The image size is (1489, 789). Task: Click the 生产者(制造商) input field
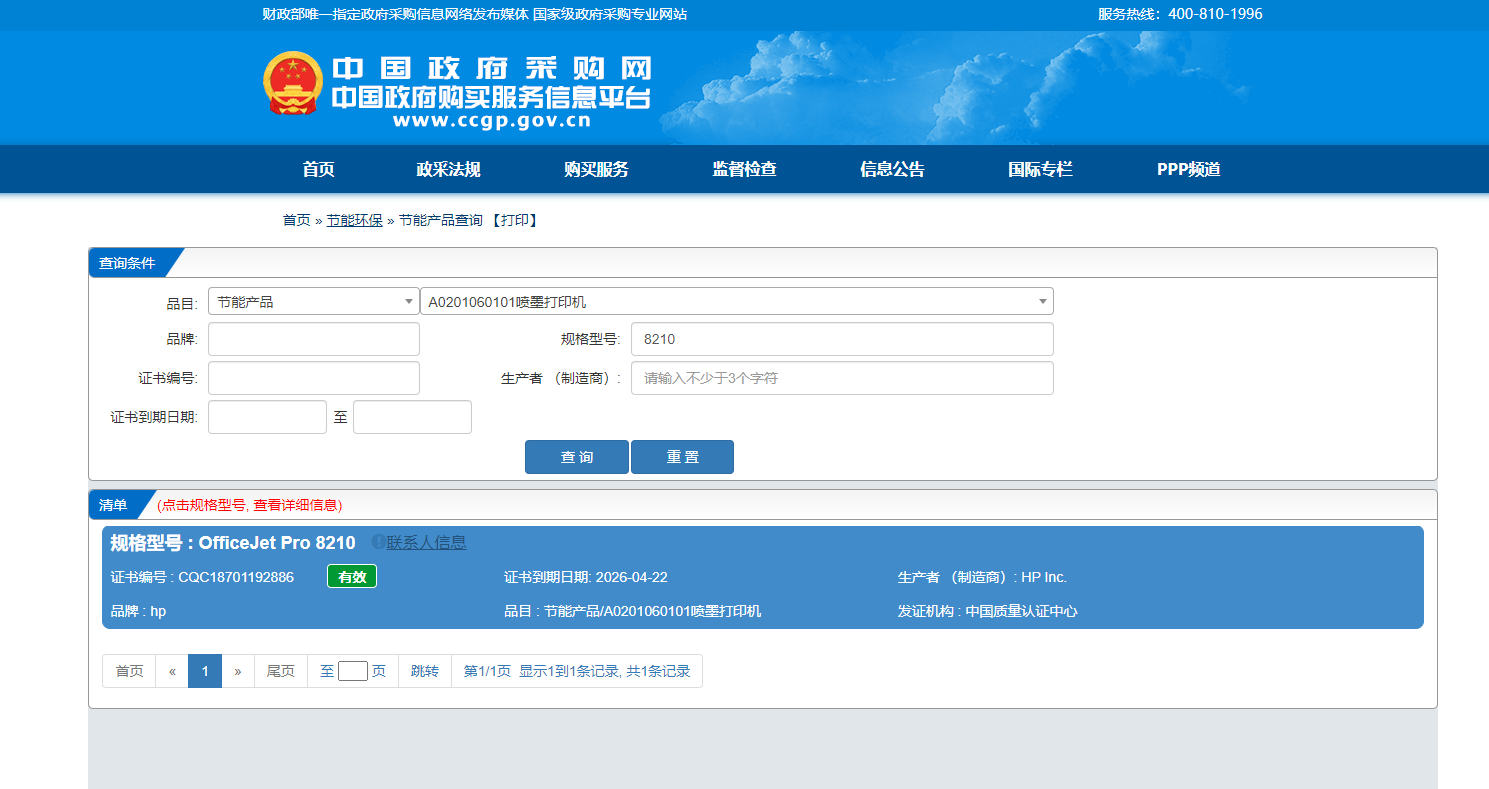pos(842,378)
